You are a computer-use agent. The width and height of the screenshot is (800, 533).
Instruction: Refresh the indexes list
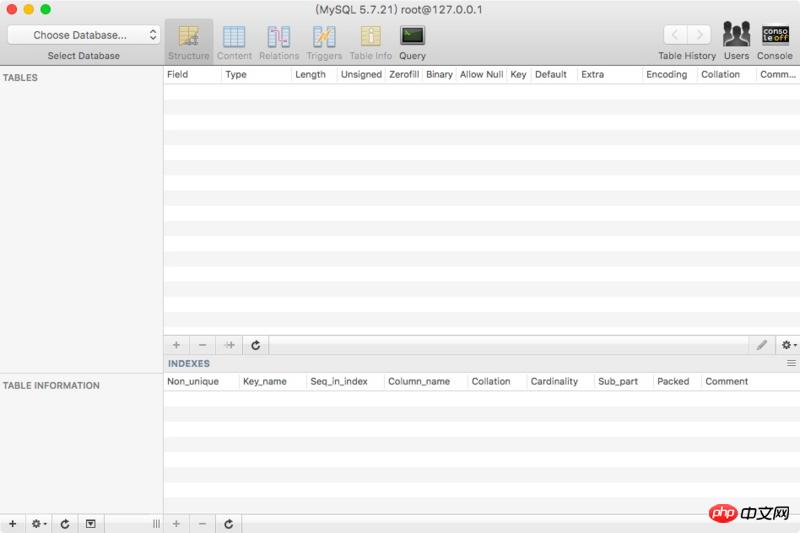click(x=229, y=524)
